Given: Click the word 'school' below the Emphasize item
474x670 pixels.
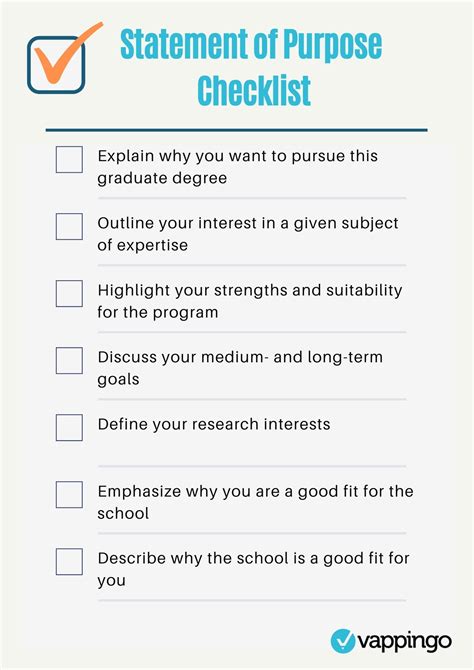Looking at the screenshot, I should click(x=123, y=513).
